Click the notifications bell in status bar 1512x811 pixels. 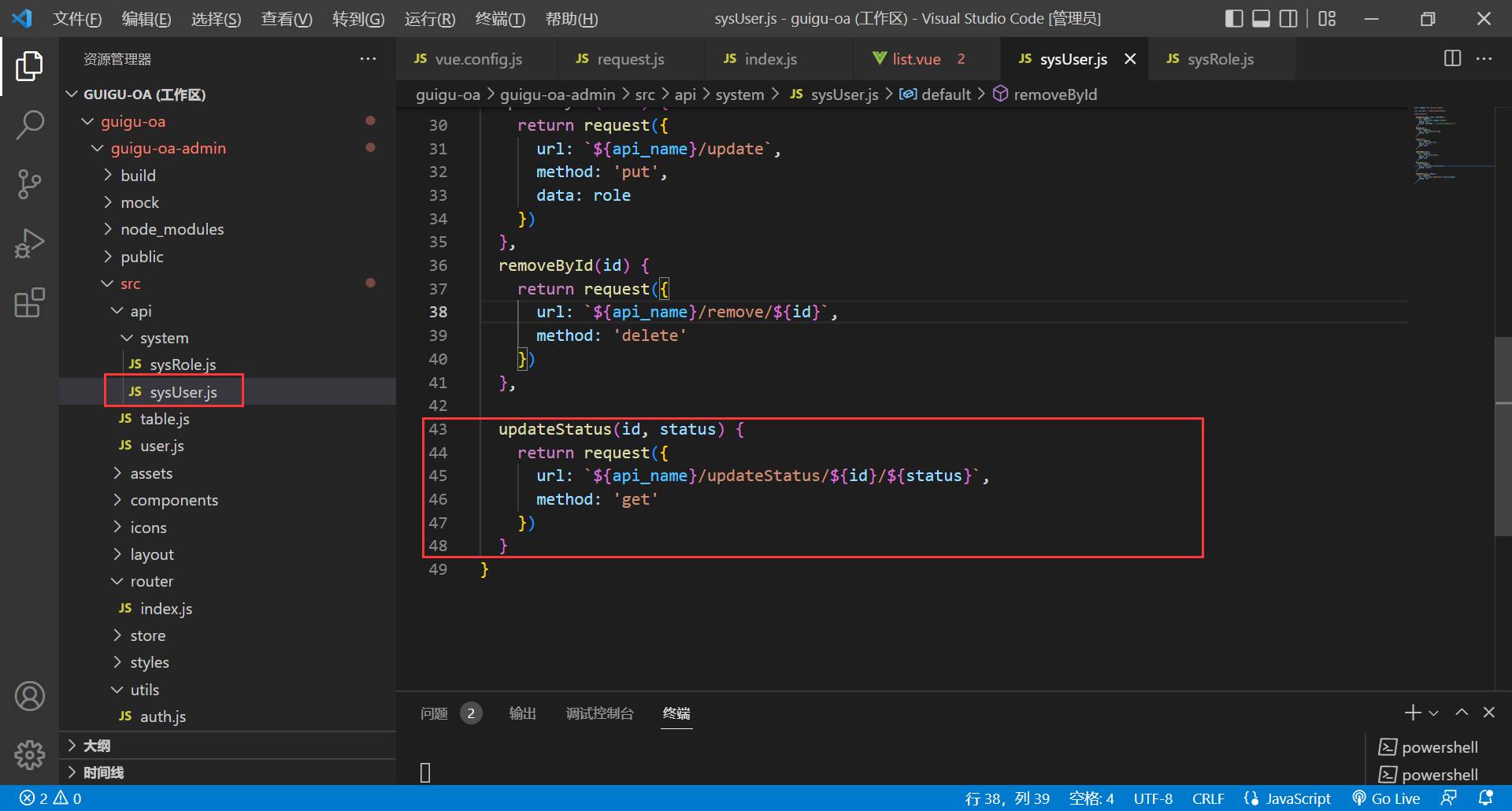tap(1485, 798)
